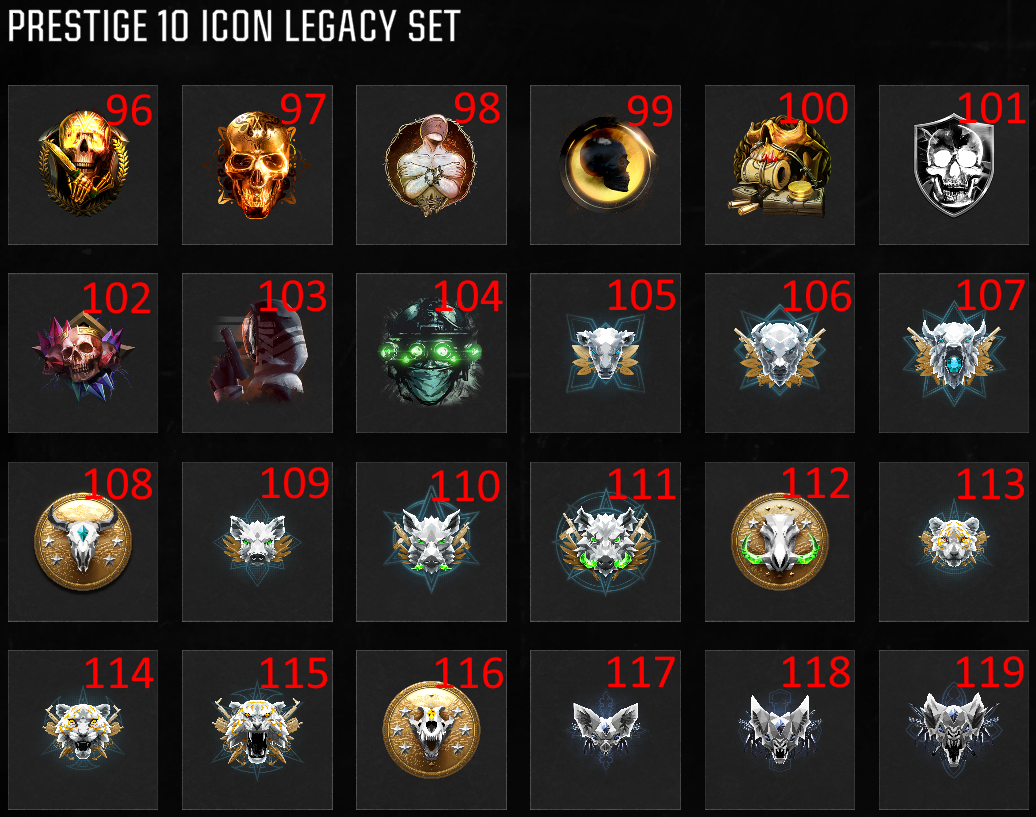This screenshot has width=1036, height=817.
Task: Choose the flaming gold skull icon 97
Action: [x=257, y=164]
